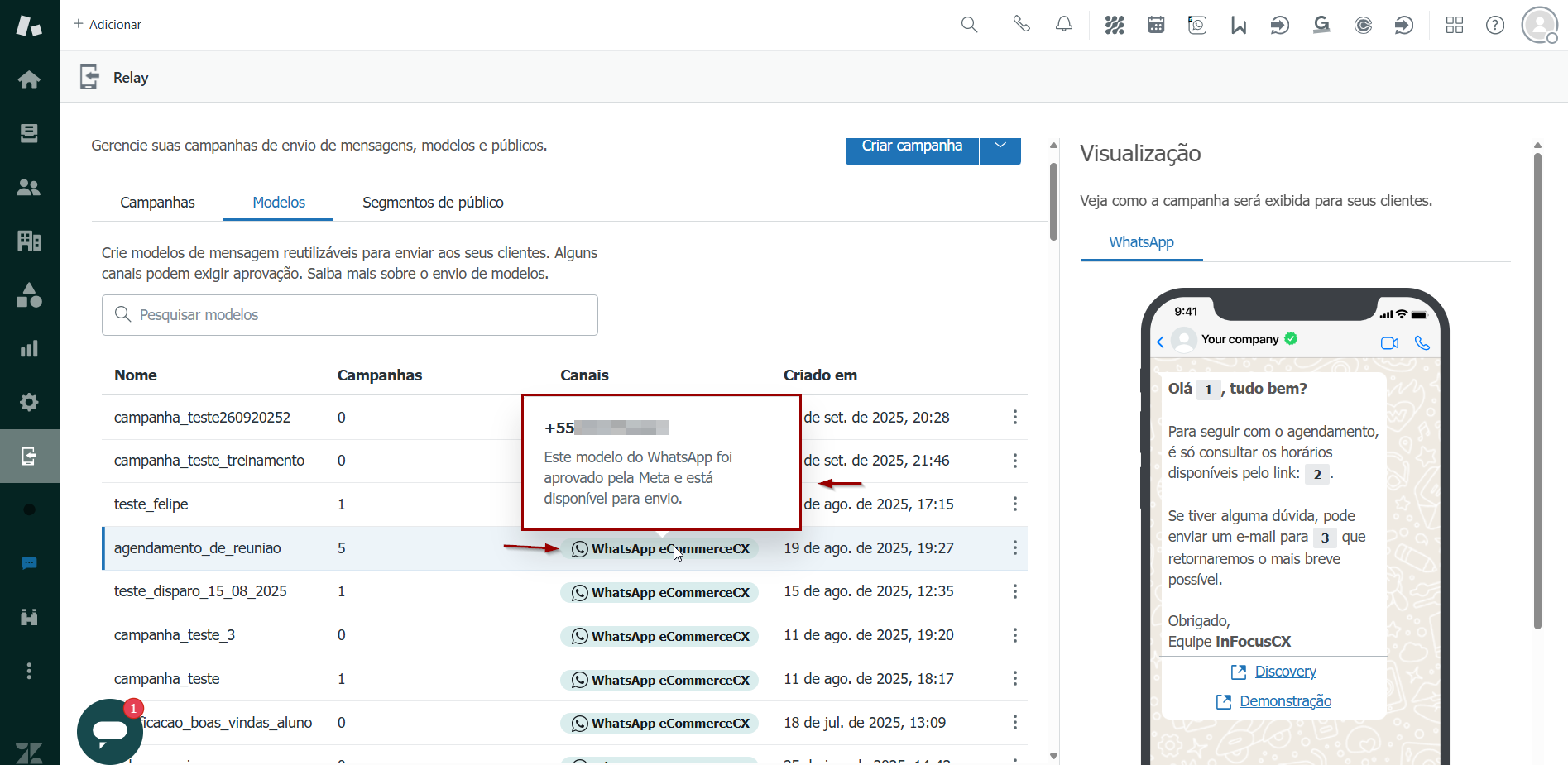The height and width of the screenshot is (765, 1568).
Task: Switch to the Campanhas tab
Action: coord(157,203)
